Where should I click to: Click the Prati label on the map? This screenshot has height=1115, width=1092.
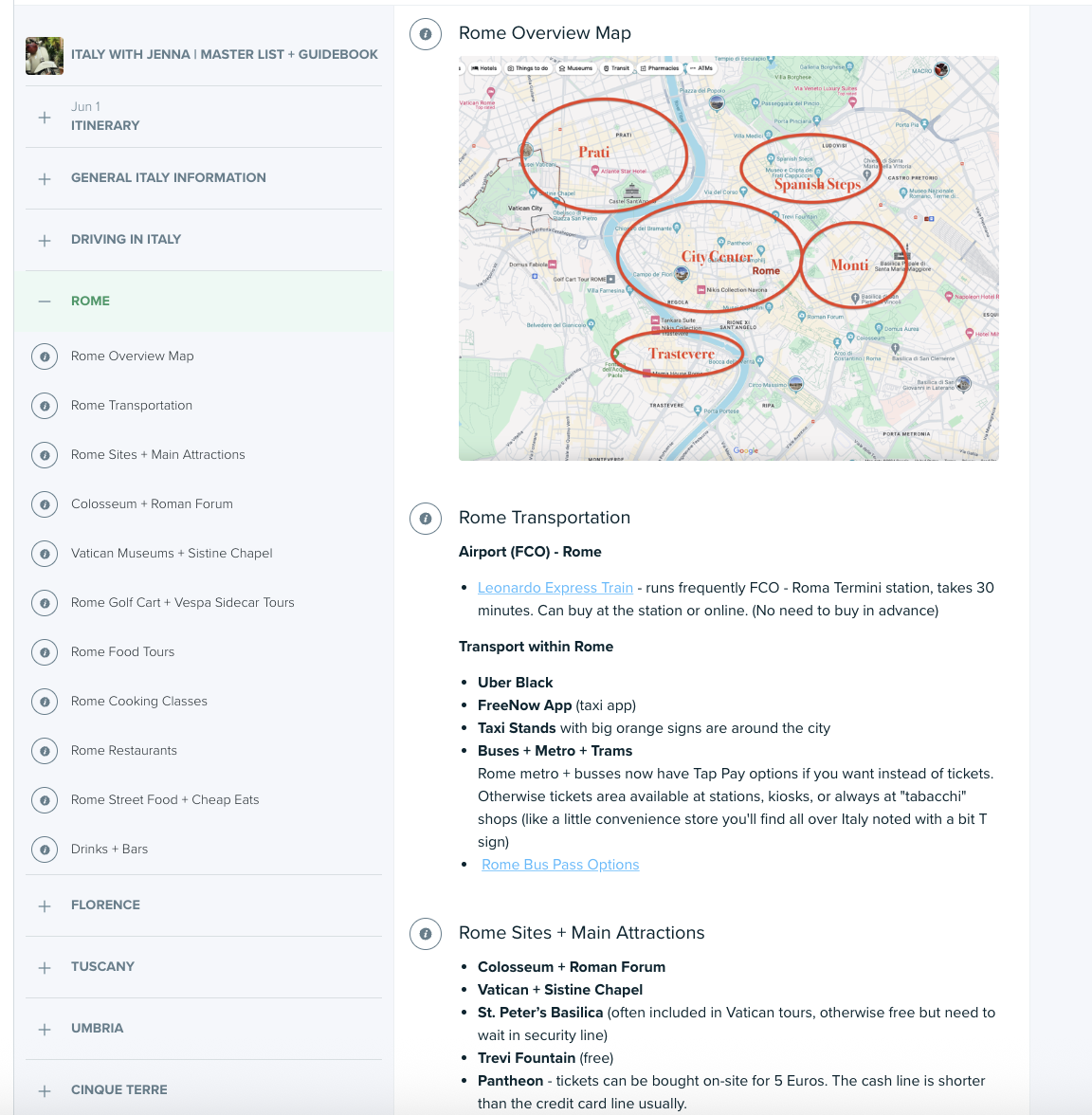tap(593, 152)
